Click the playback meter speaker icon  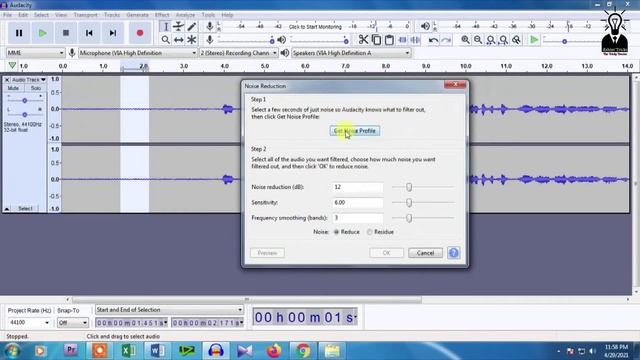[425, 26]
